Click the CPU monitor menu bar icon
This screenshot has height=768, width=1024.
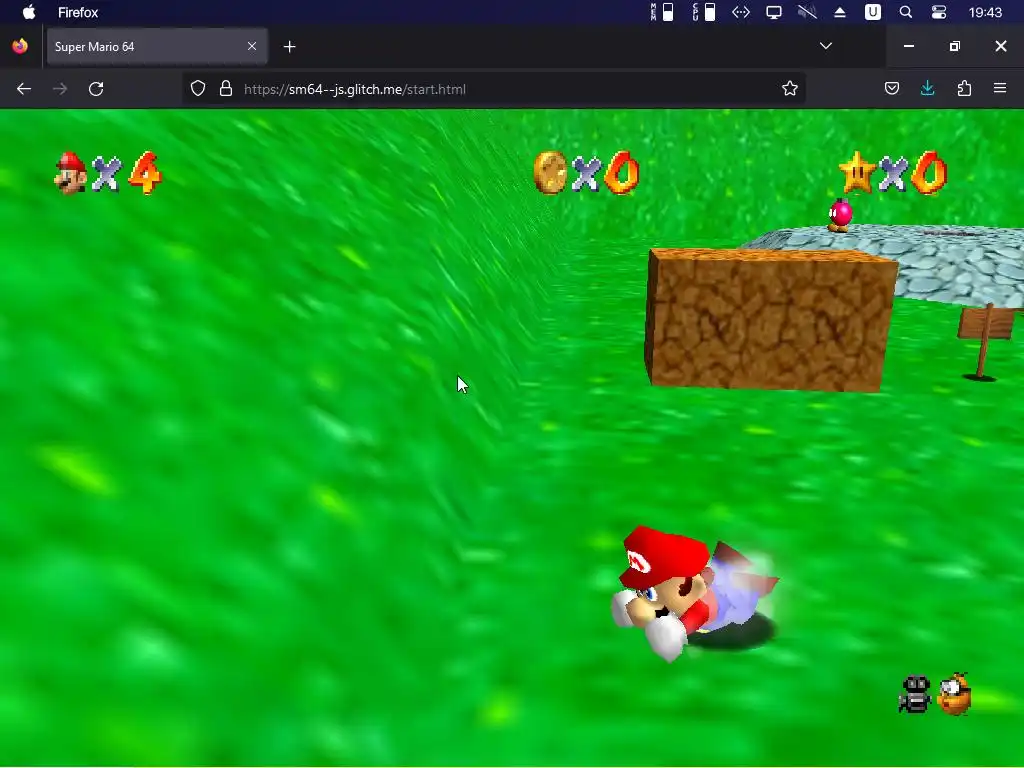click(x=704, y=12)
